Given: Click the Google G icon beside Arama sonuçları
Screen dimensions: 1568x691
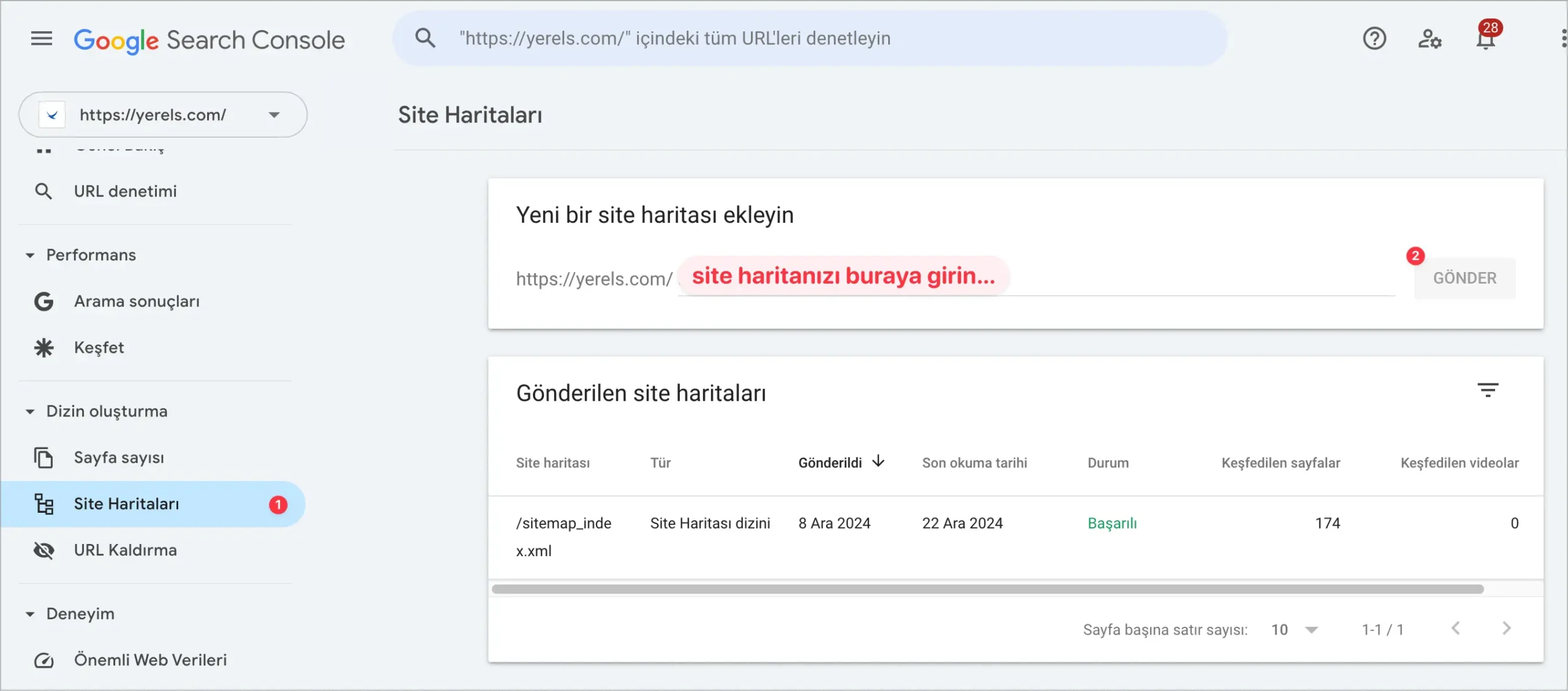Looking at the screenshot, I should click(43, 301).
